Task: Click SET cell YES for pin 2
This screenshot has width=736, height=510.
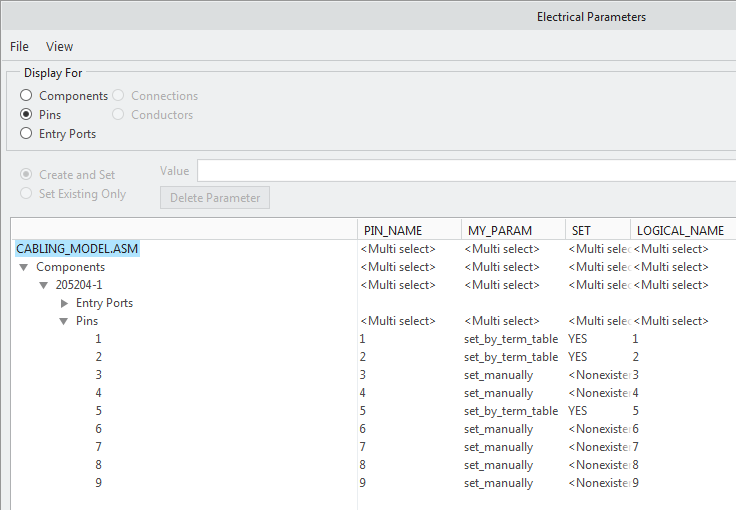Action: (578, 357)
